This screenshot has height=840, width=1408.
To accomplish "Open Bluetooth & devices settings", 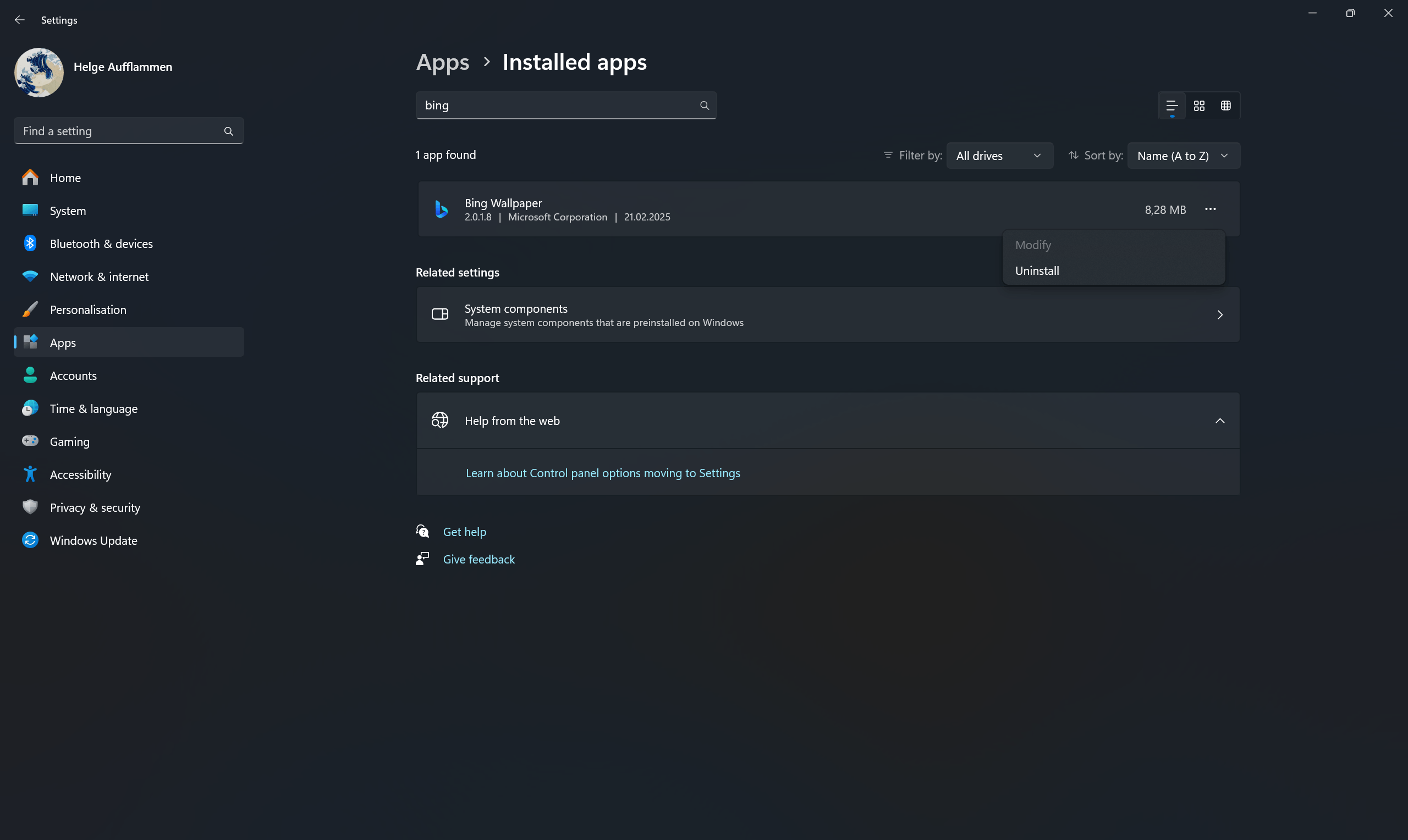I will click(x=101, y=244).
